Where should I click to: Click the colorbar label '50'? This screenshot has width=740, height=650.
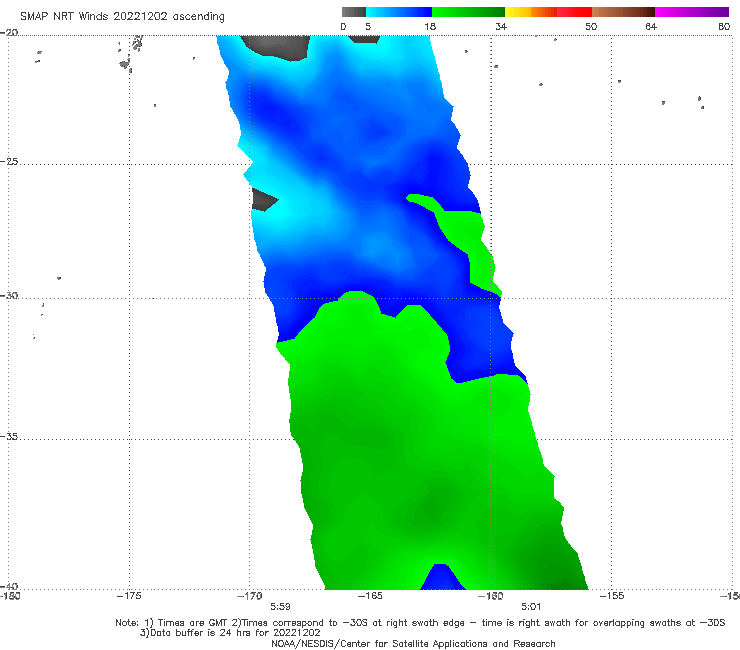pos(591,26)
